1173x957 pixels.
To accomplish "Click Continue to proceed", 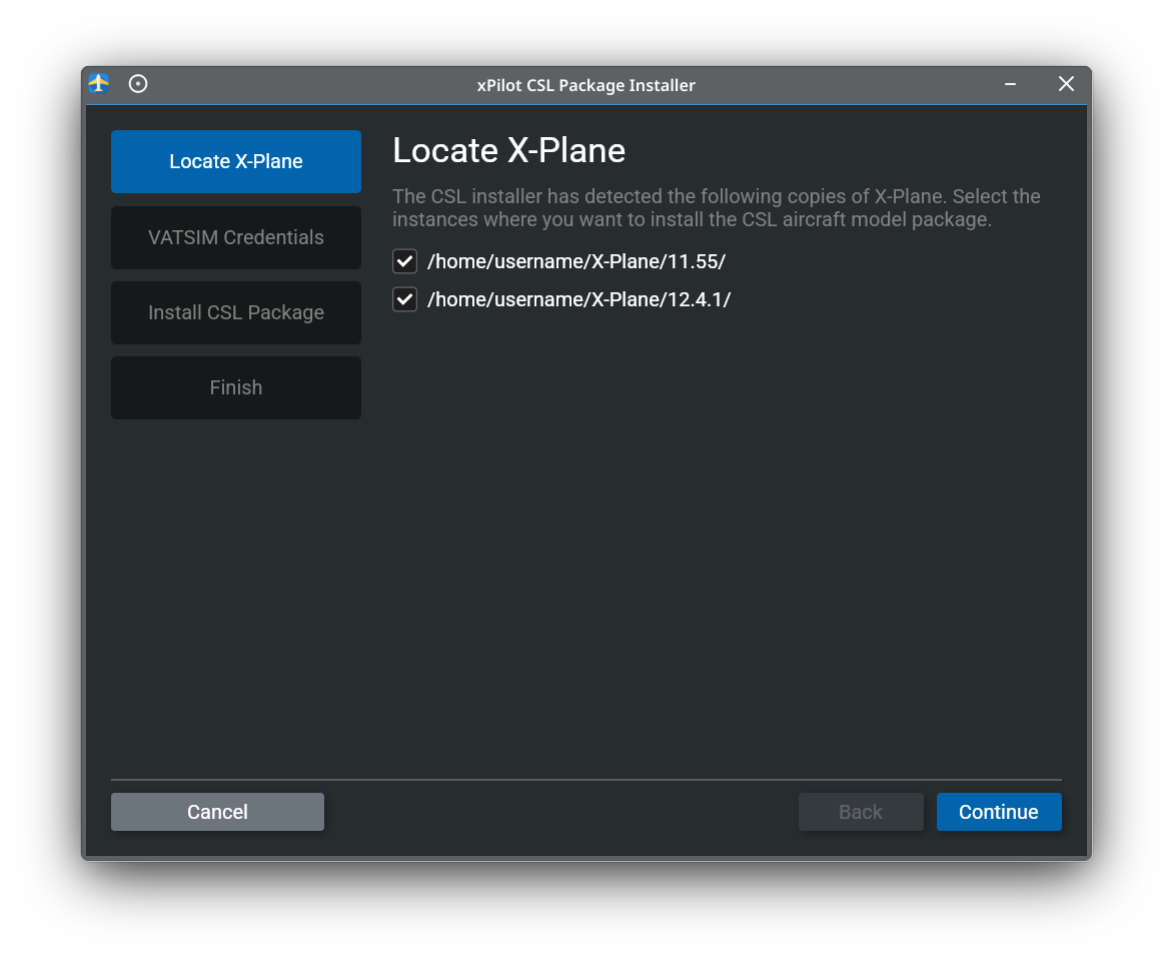I will point(998,811).
